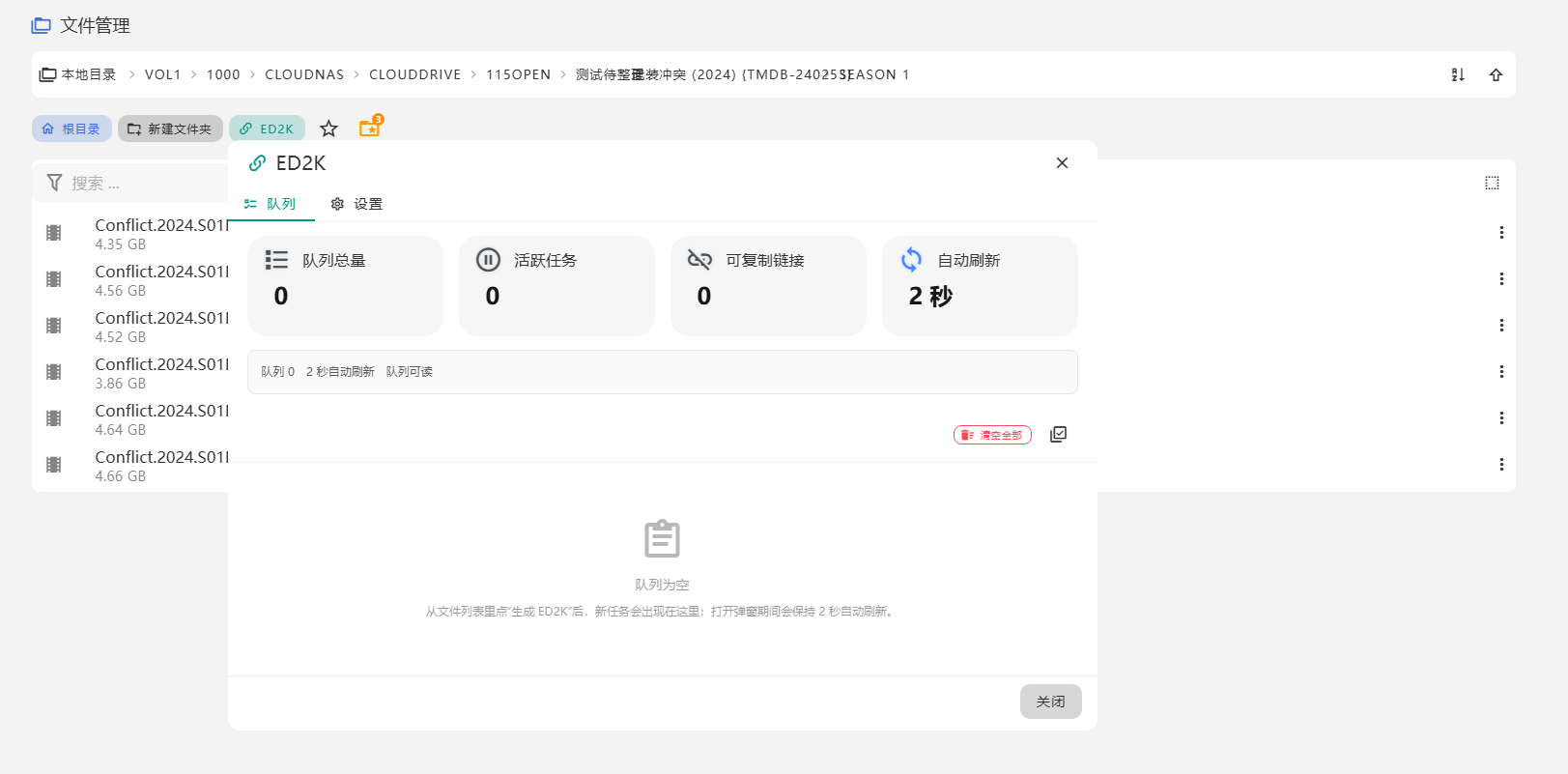This screenshot has width=1568, height=774.
Task: Open the more menu for the 4.64 GB file
Action: (x=1501, y=418)
